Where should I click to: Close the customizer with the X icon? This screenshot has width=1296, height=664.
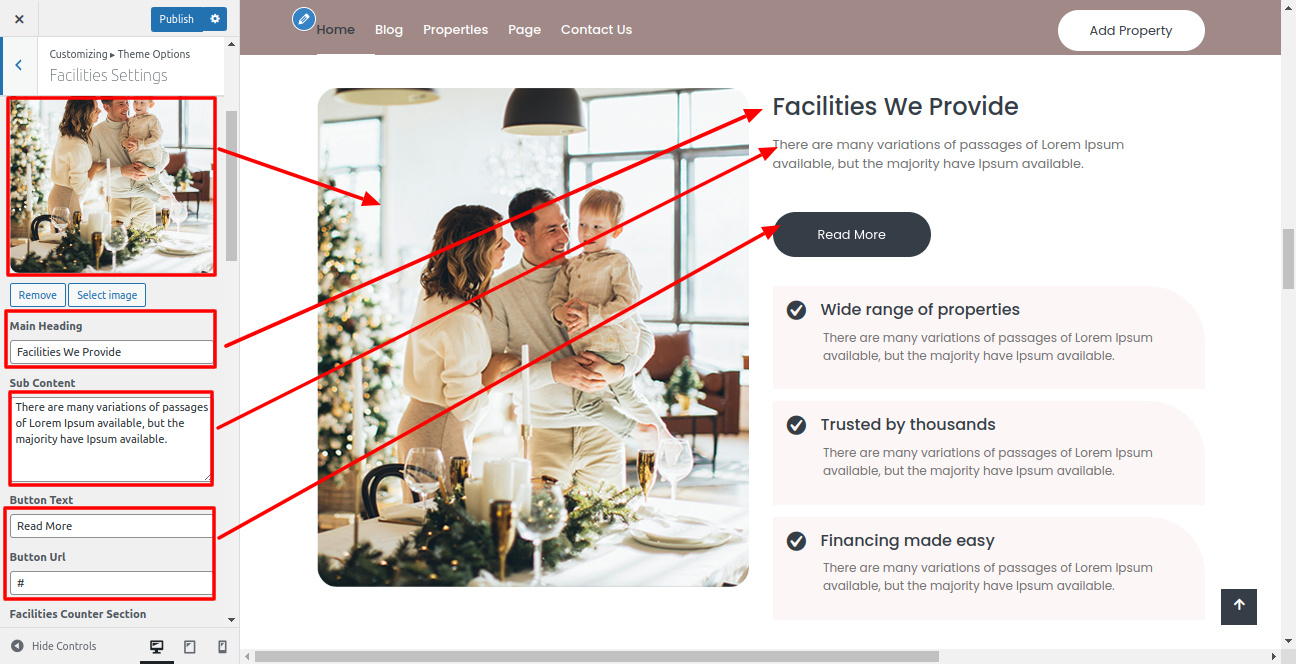pyautogui.click(x=19, y=19)
